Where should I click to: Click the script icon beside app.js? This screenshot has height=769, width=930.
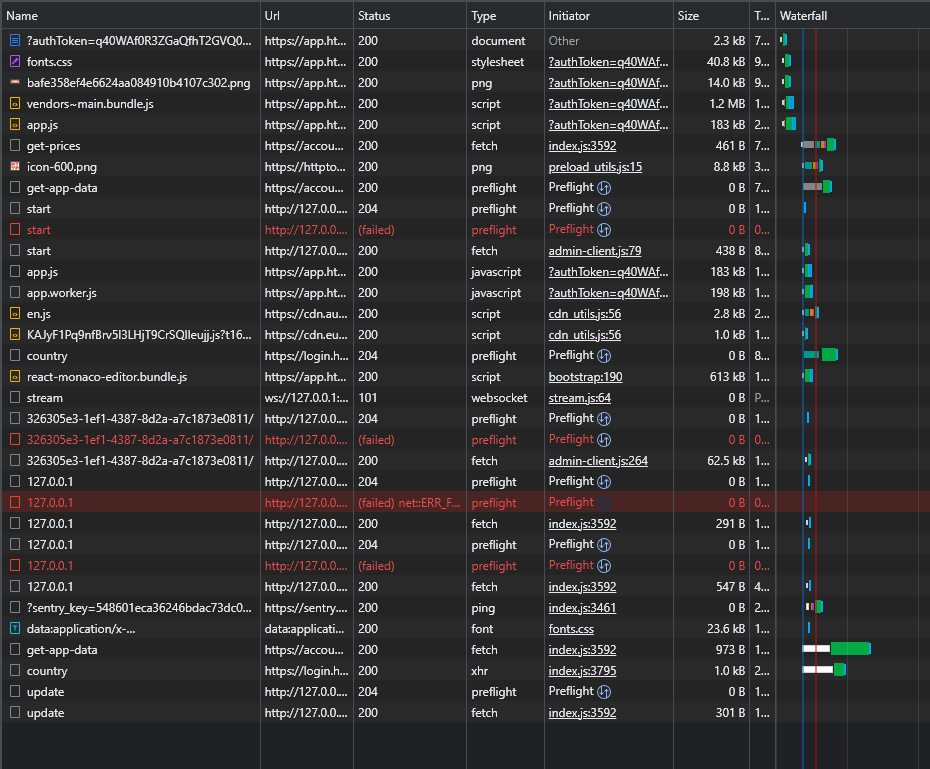pyautogui.click(x=13, y=124)
